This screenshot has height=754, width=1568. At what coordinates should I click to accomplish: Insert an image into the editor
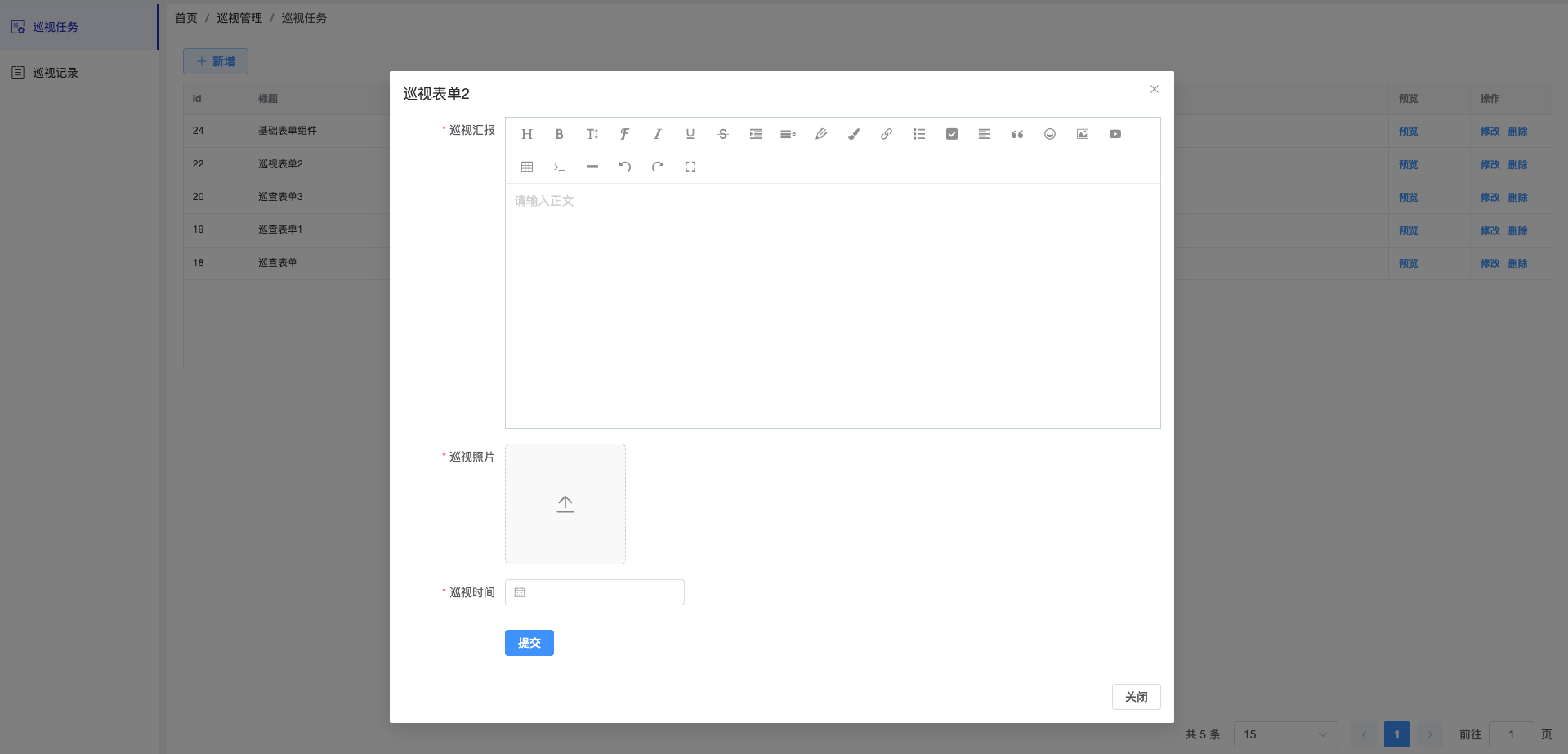tap(1082, 134)
